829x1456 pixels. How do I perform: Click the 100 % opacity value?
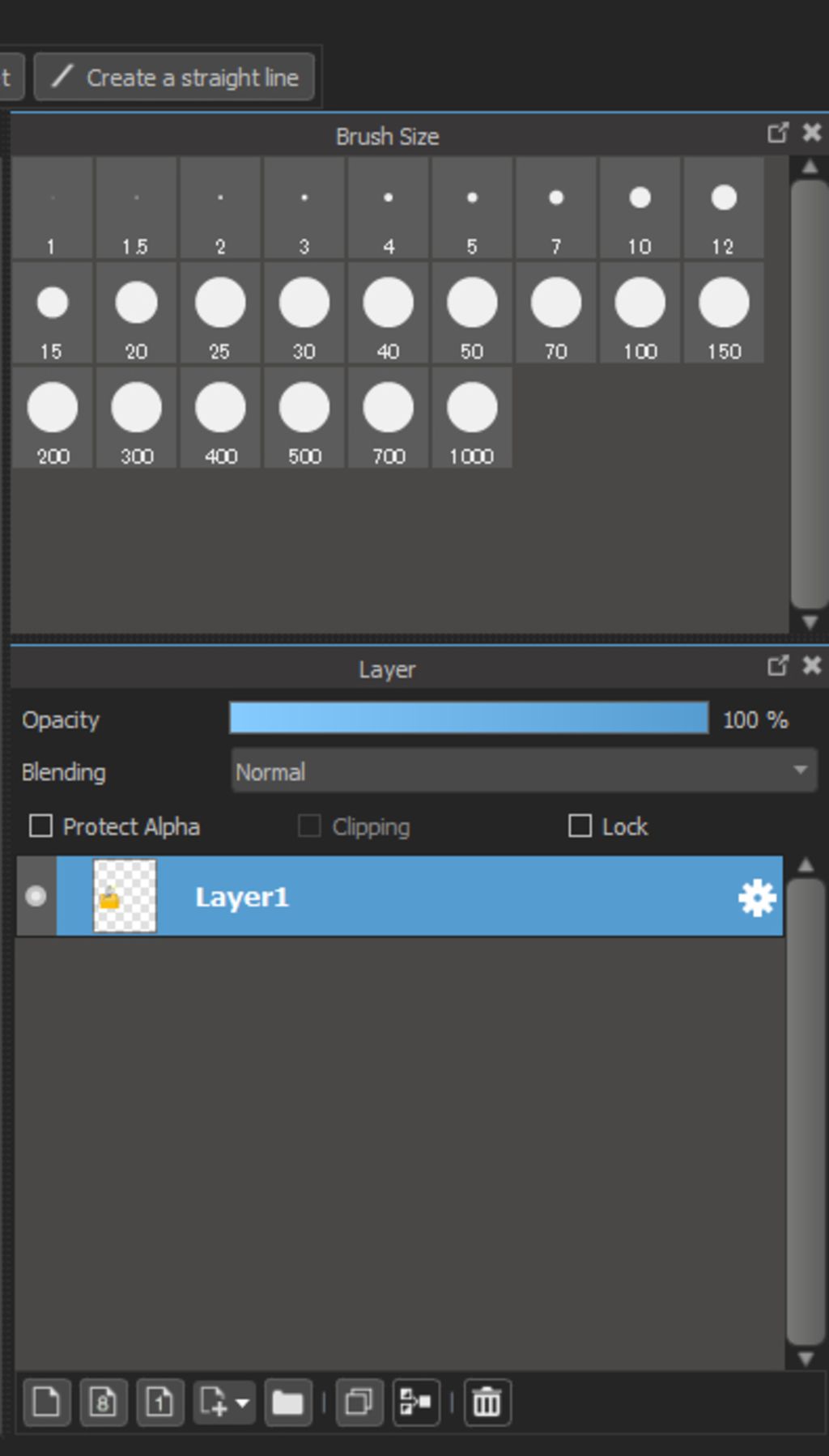755,720
